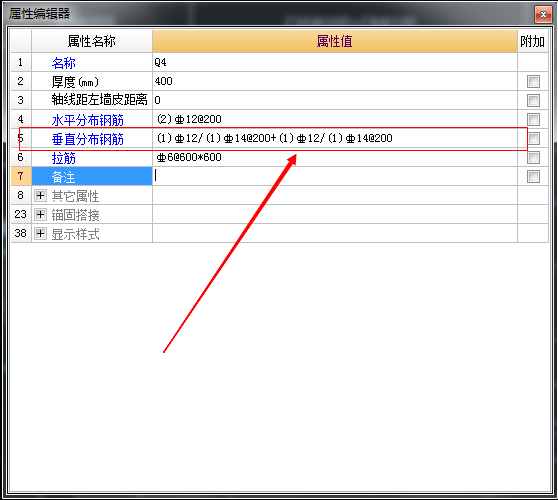The height and width of the screenshot is (500, 558).
Task: Expand the 其它属性 group
Action: [x=40, y=195]
